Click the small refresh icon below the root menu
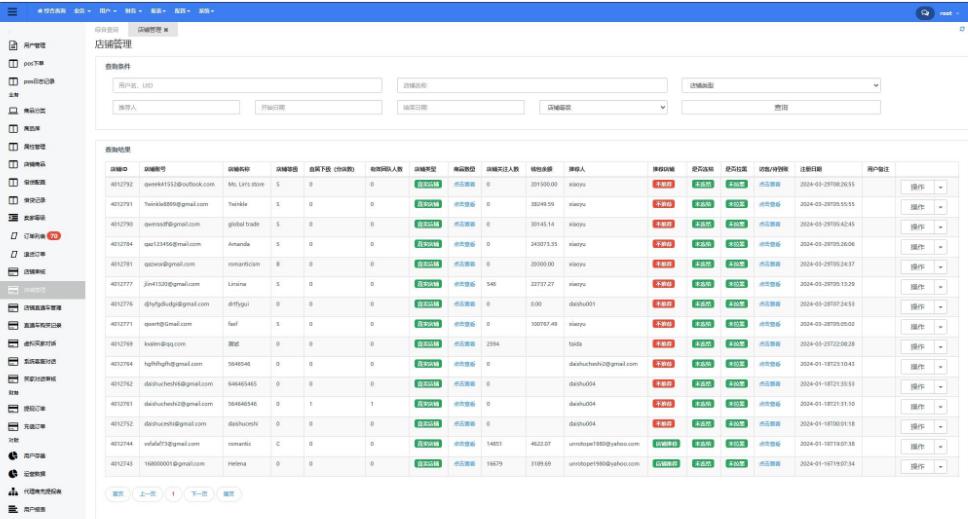This screenshot has height=519, width=968. pos(961,29)
